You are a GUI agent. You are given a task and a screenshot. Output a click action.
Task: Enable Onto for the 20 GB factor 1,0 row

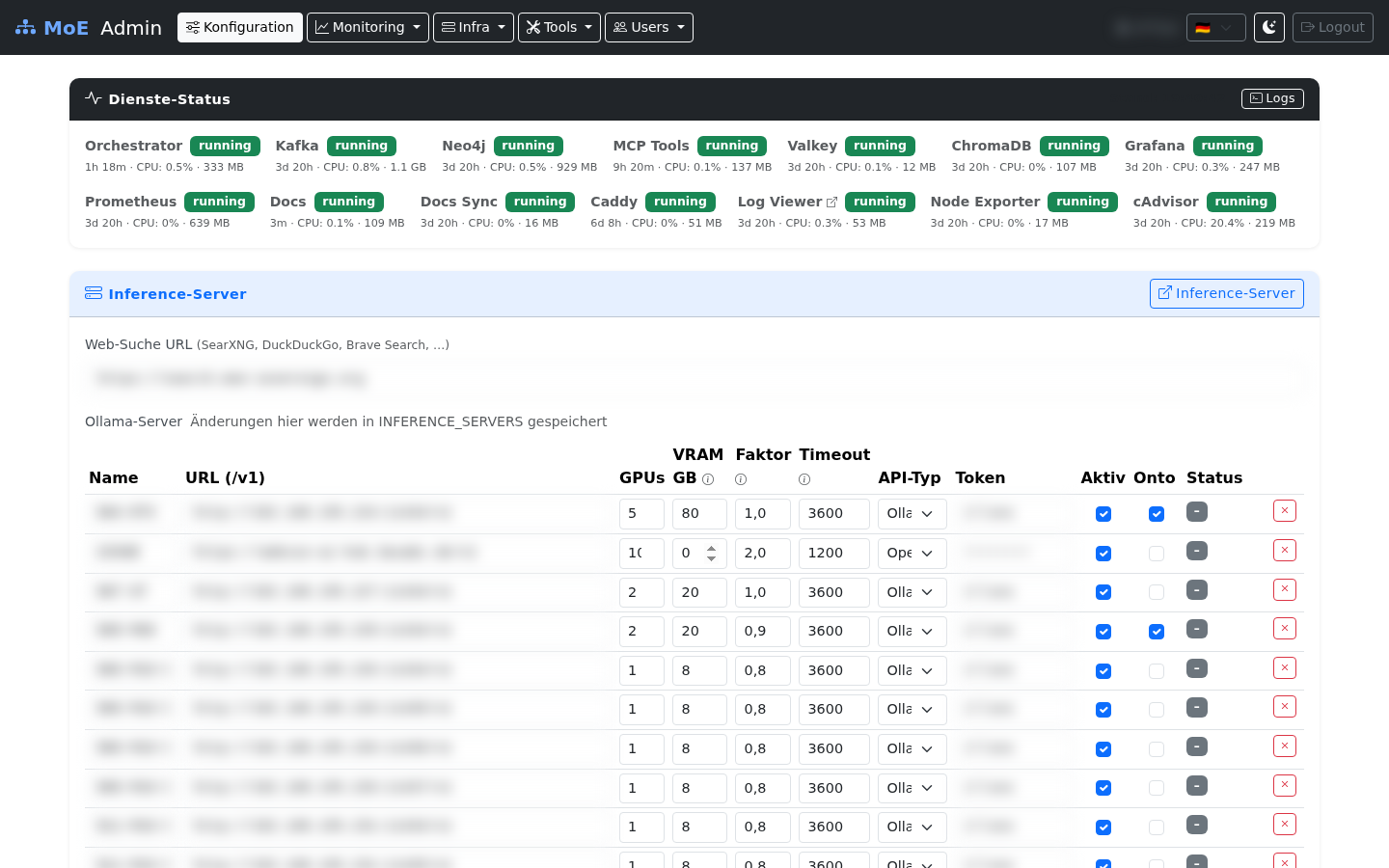(1157, 592)
